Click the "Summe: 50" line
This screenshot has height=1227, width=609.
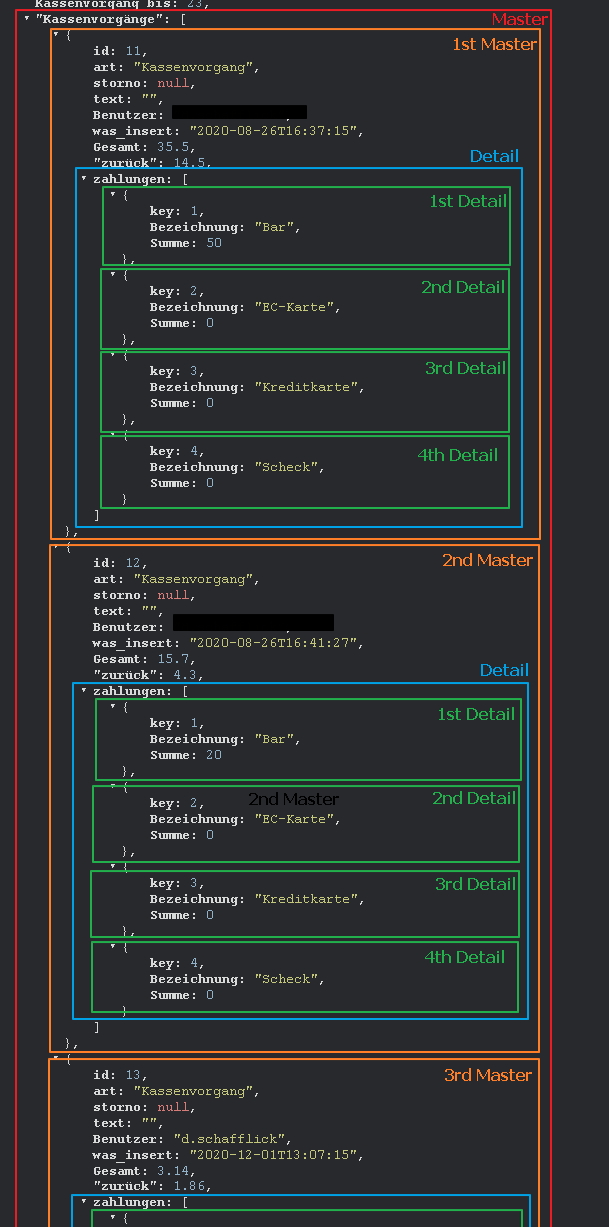(x=186, y=243)
